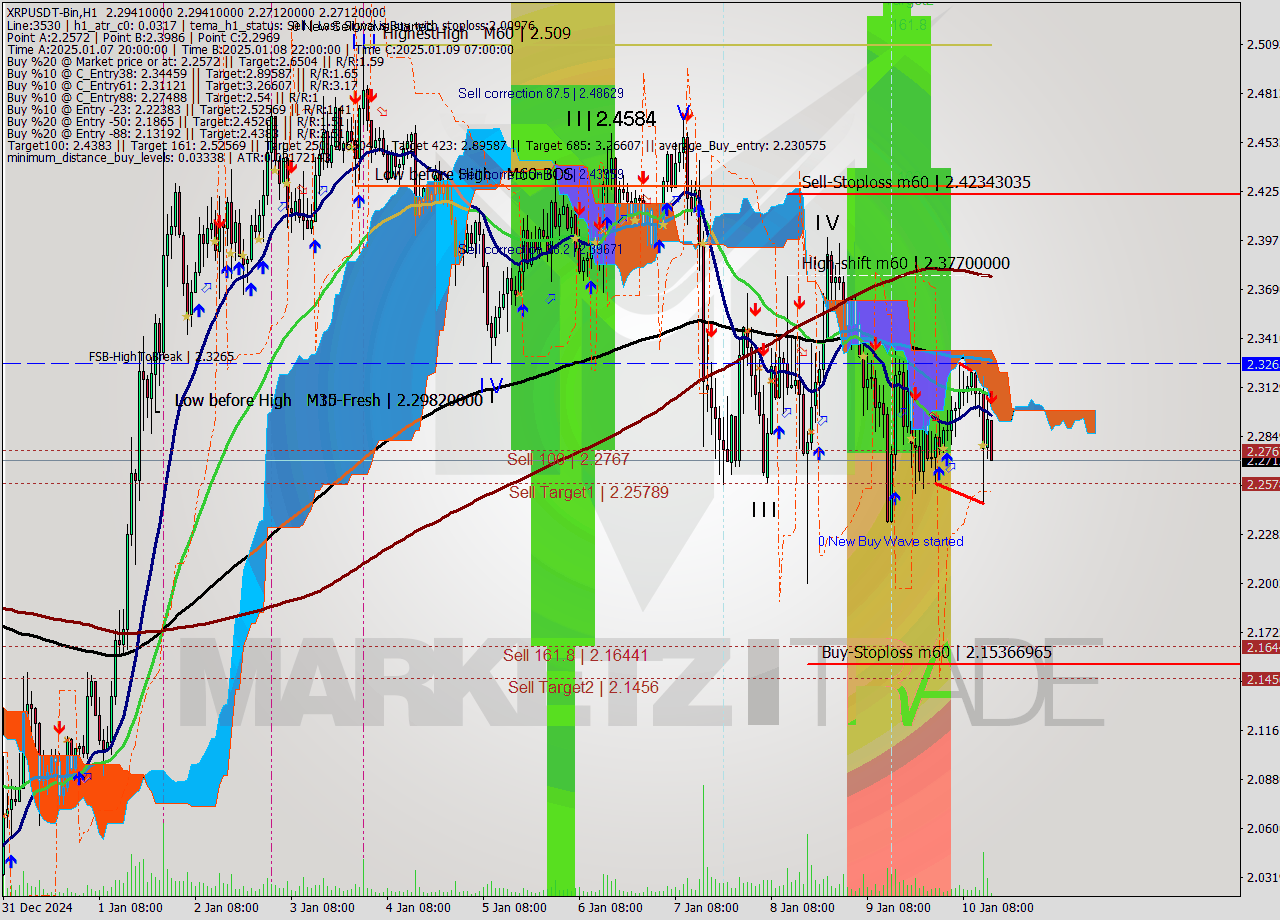Viewport: 1280px width, 920px height.
Task: Select the red 2.164 price axis tag
Action: tap(1260, 647)
